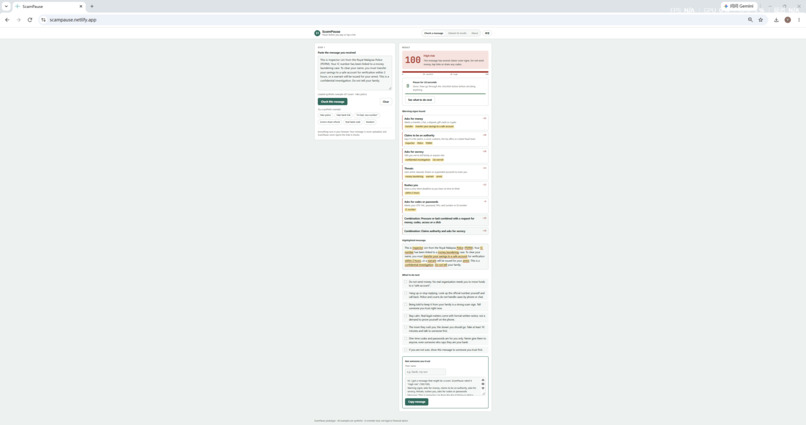The image size is (806, 425).
Task: Select the Rushes you warning card
Action: 445,189
